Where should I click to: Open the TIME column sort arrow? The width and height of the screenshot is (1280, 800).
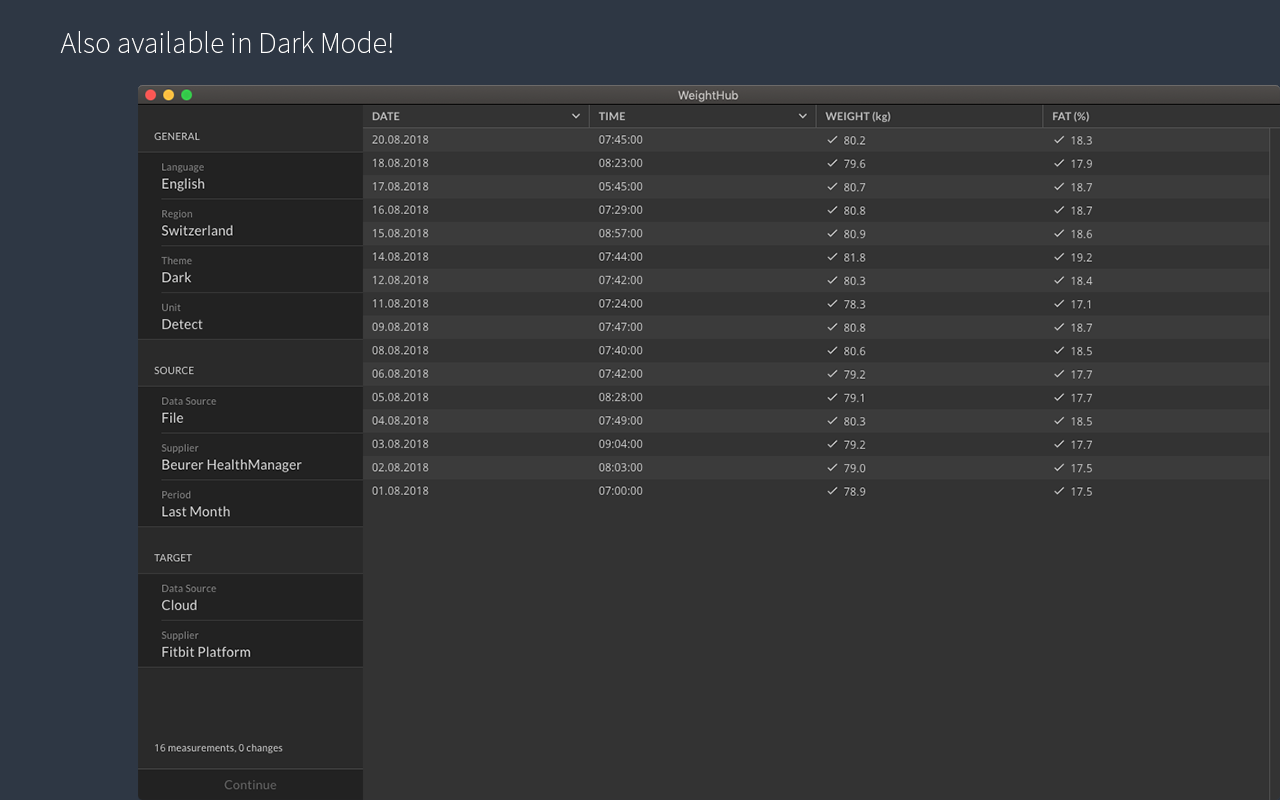(803, 116)
